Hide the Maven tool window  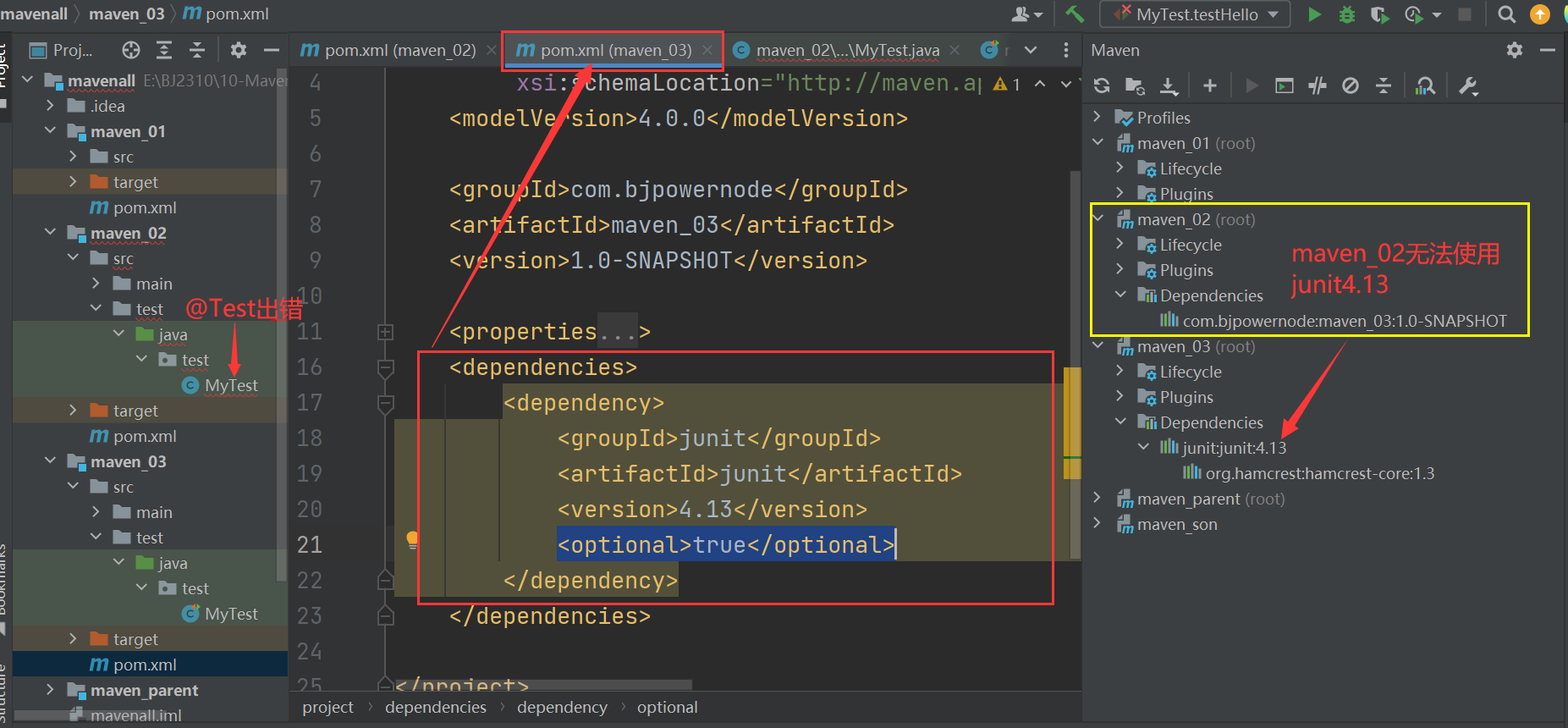coord(1548,50)
